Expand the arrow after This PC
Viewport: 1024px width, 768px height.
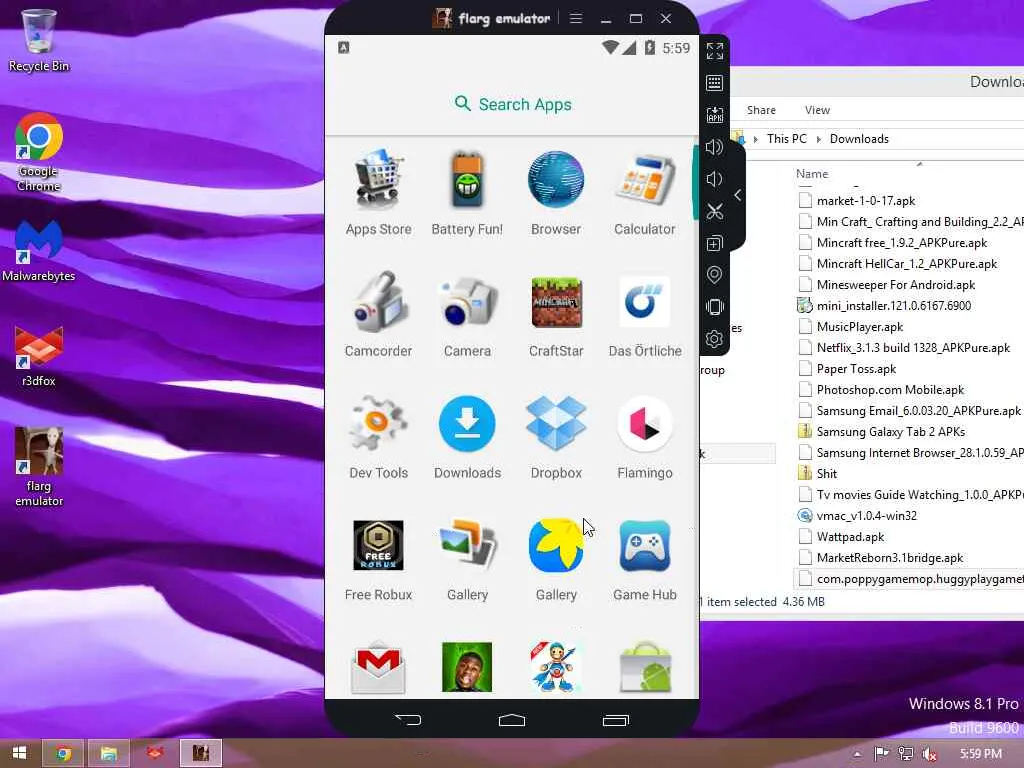click(x=818, y=139)
